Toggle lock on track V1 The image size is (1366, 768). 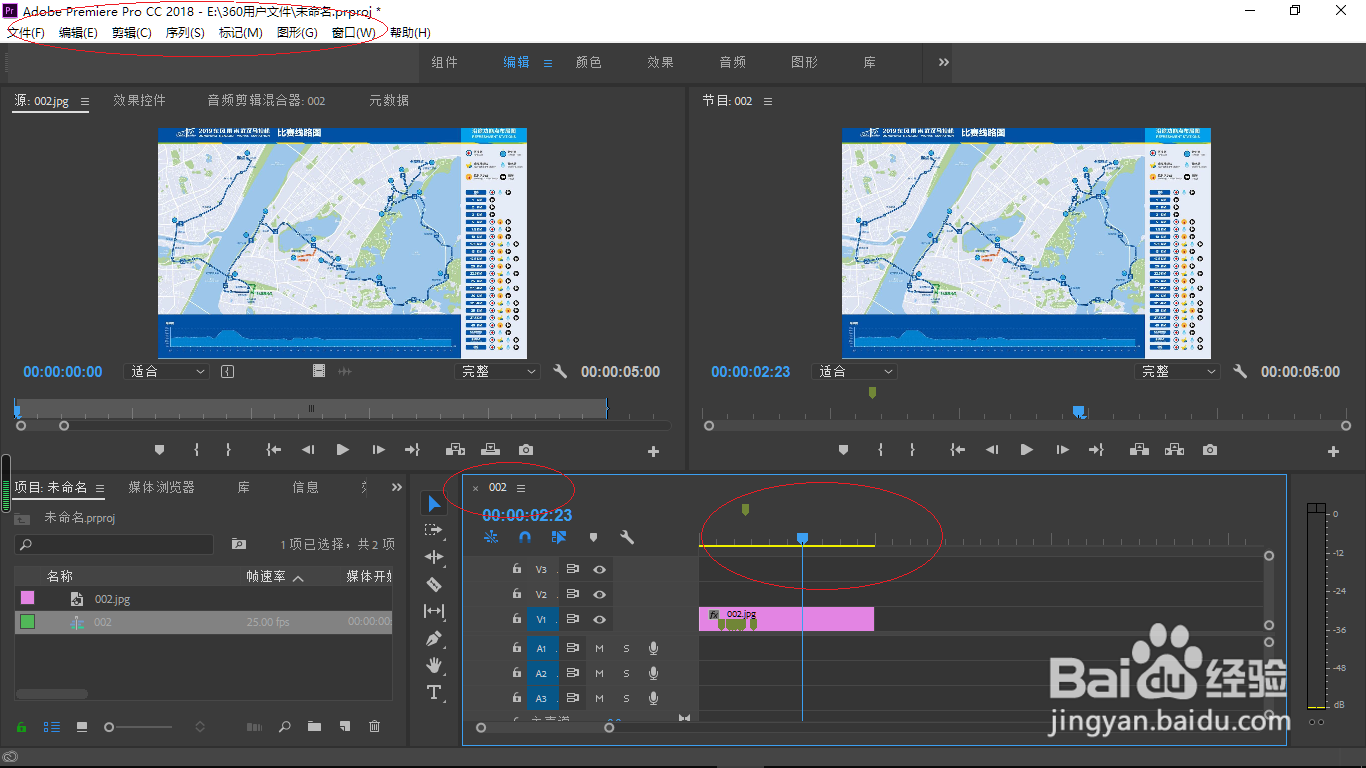(516, 619)
